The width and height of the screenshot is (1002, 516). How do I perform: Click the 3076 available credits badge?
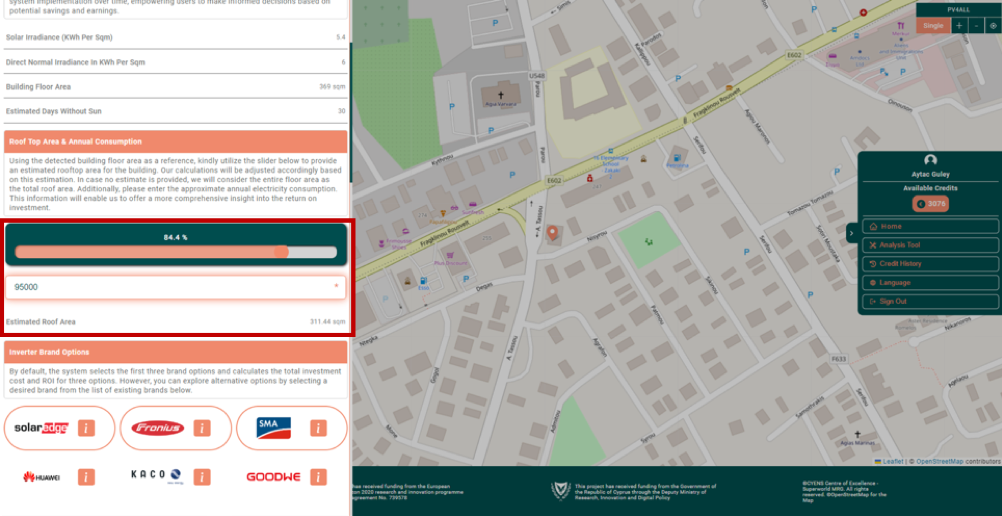(x=930, y=204)
